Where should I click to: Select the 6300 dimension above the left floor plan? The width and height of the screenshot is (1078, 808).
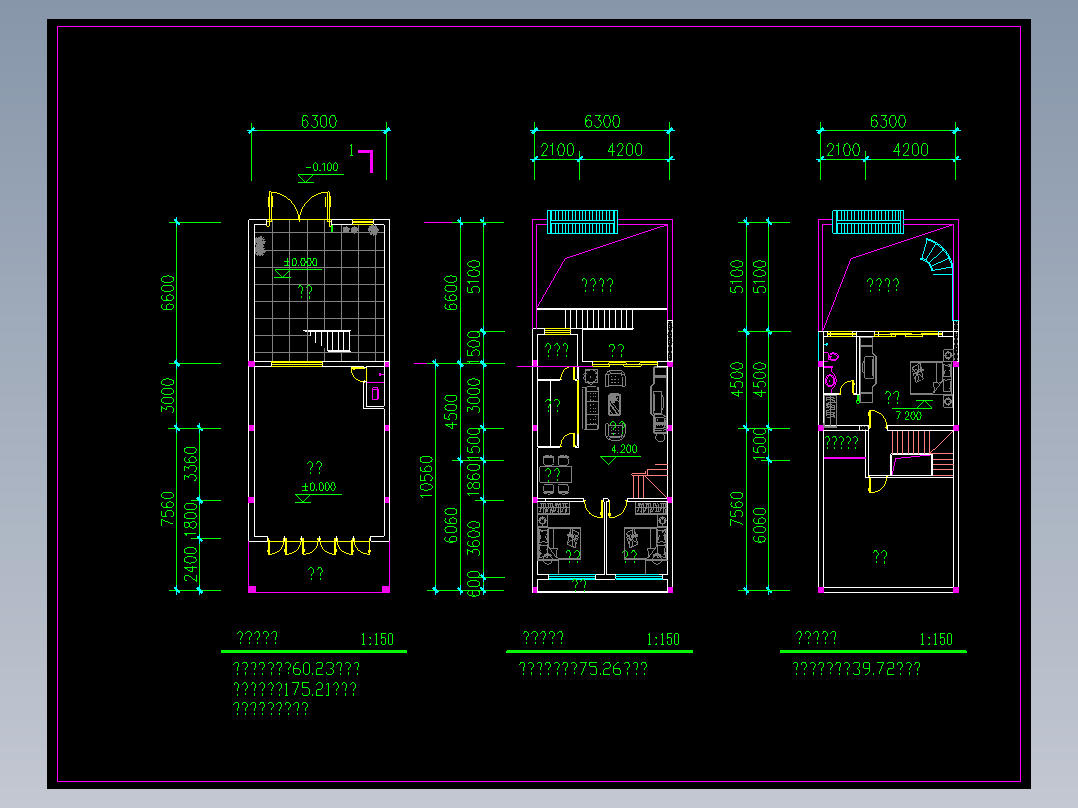pos(319,122)
